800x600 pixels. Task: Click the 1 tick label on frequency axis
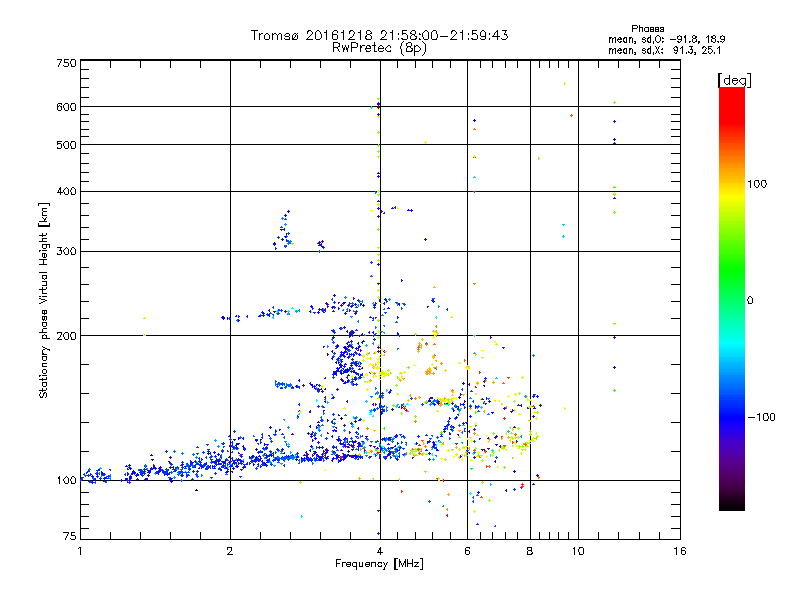pos(80,551)
